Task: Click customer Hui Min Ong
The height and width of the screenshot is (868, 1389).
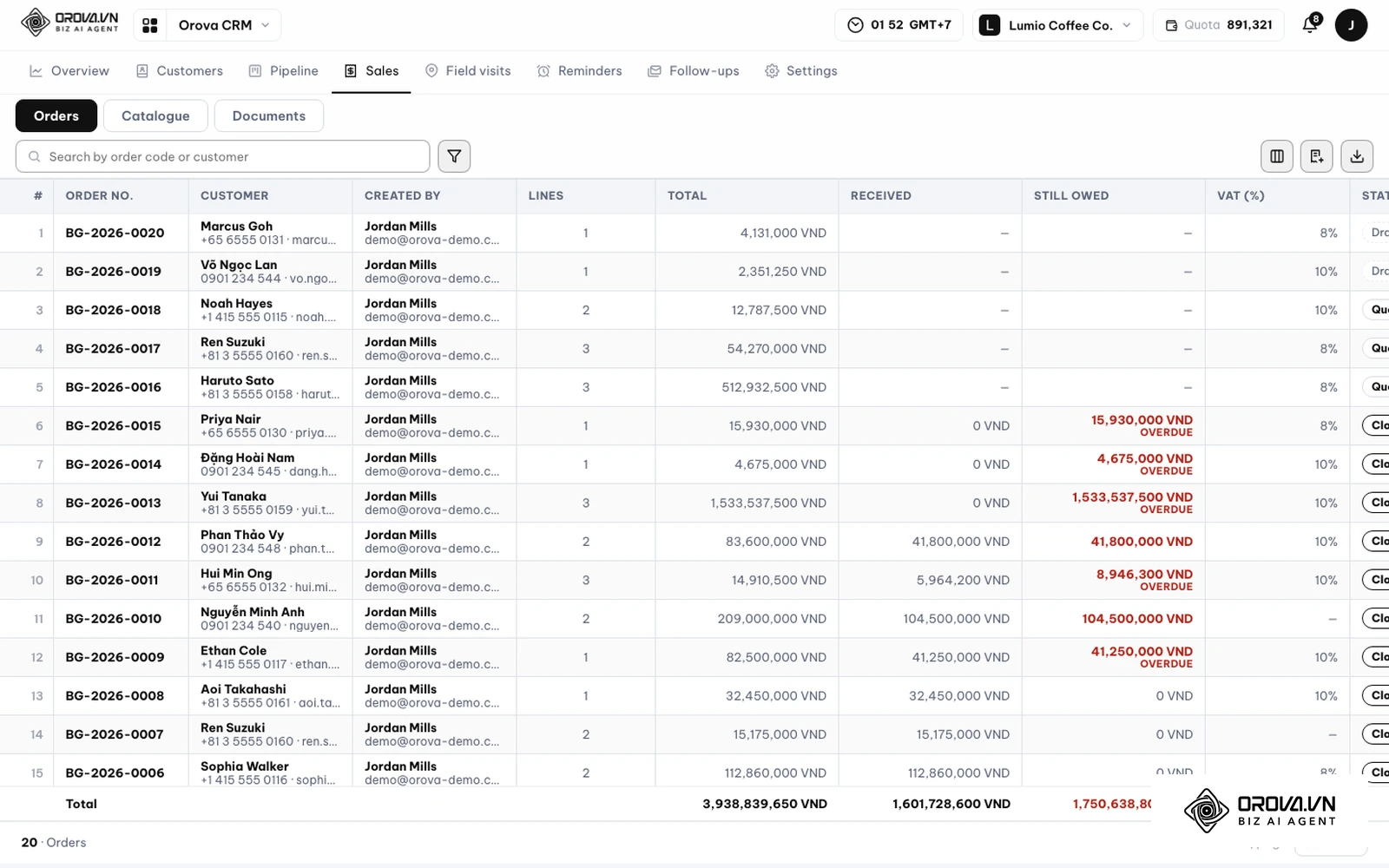Action: coord(236,574)
